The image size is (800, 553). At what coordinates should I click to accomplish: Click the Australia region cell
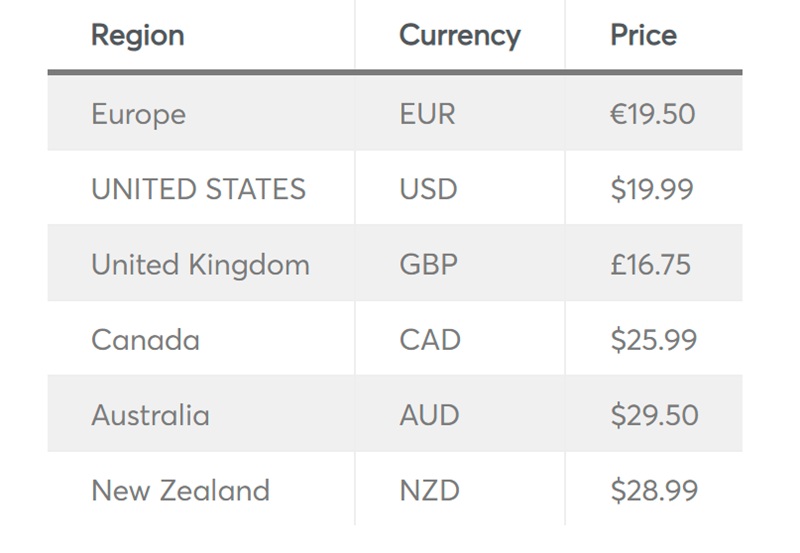coord(150,415)
